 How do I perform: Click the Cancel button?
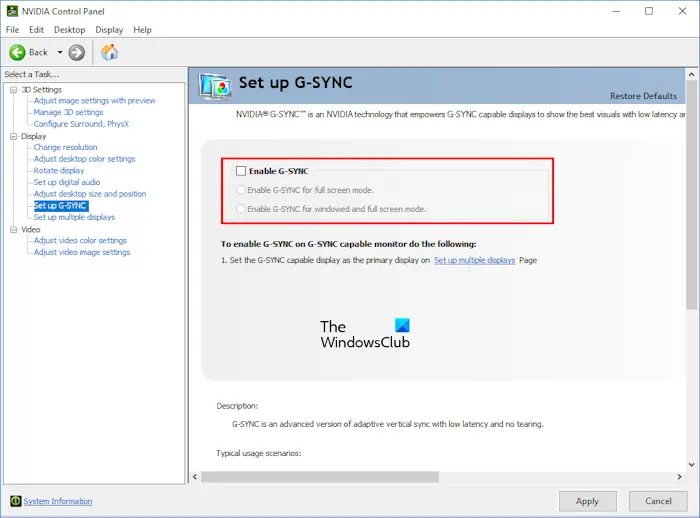click(658, 501)
